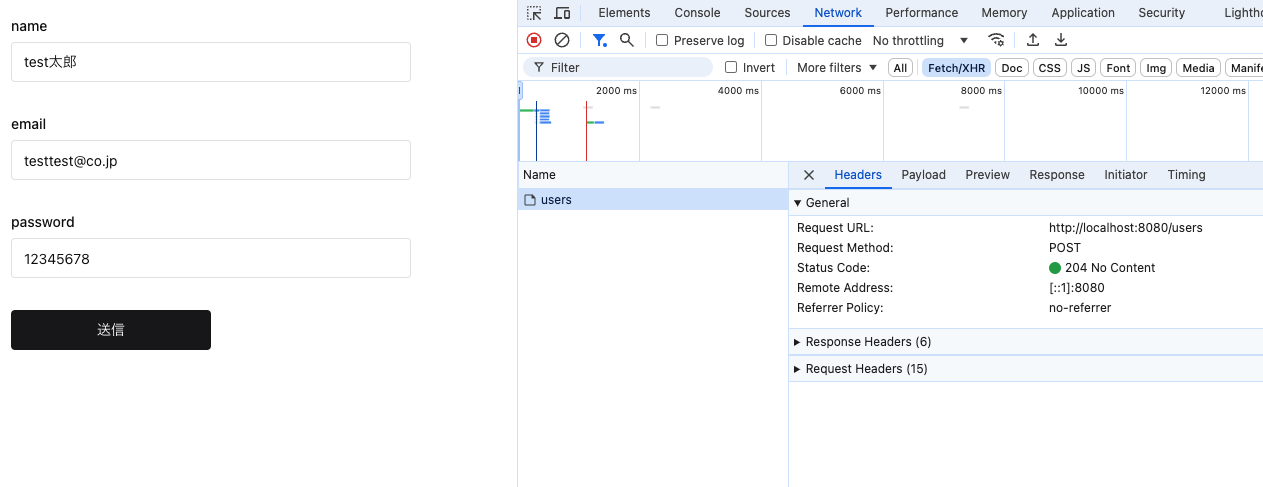Open the Payload detail tab
Image resolution: width=1263 pixels, height=487 pixels.
[923, 175]
